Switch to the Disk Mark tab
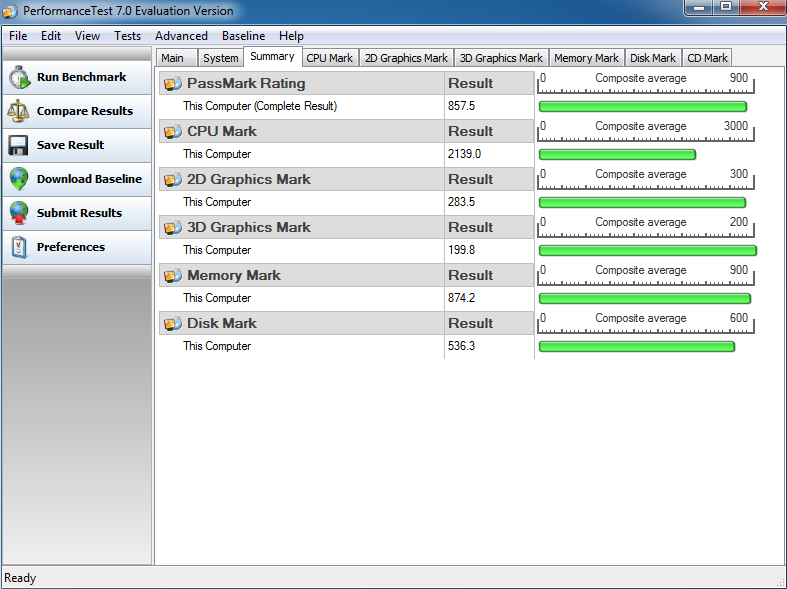The height and width of the screenshot is (589, 787). [x=653, y=58]
